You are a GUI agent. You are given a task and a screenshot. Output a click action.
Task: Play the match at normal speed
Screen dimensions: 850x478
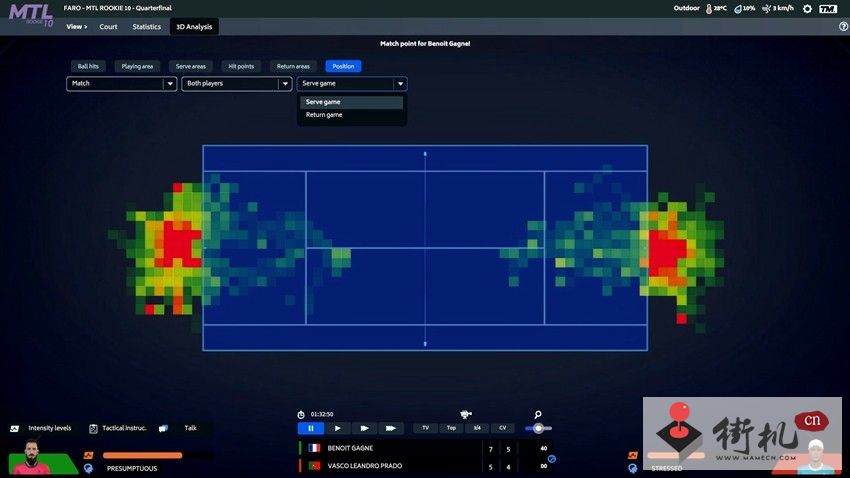[337, 428]
